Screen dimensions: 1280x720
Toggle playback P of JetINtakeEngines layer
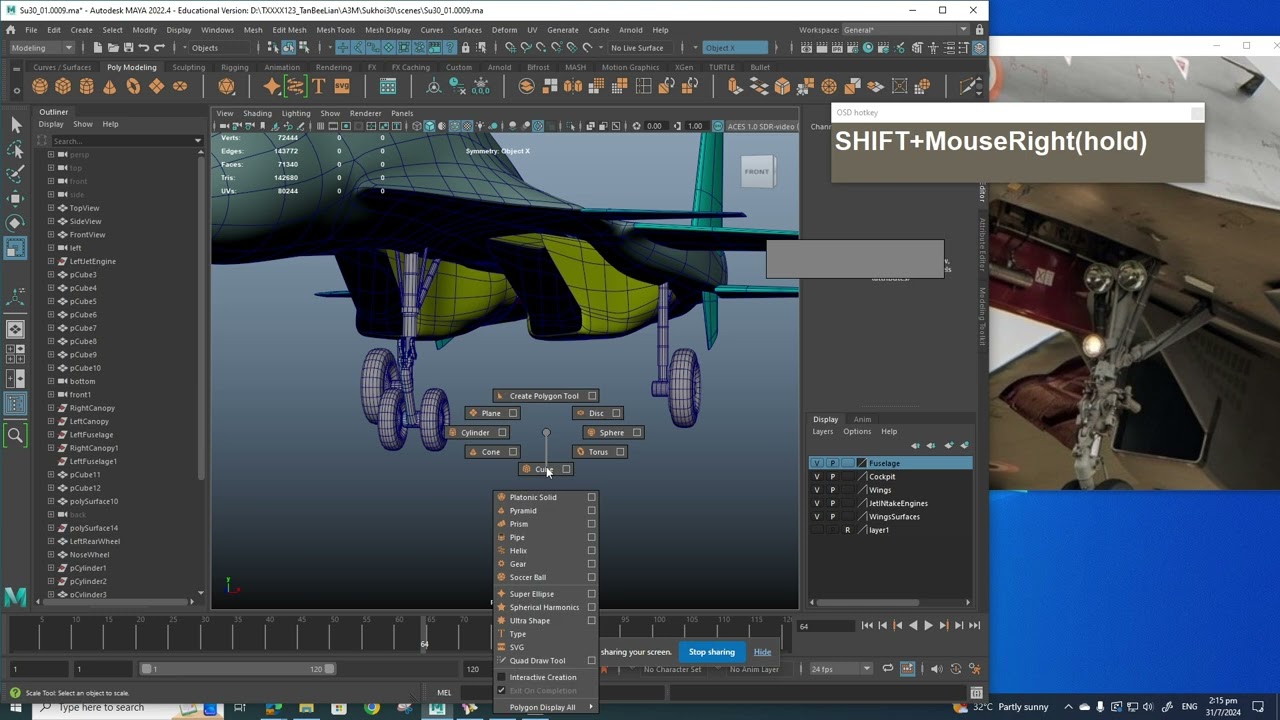click(832, 503)
